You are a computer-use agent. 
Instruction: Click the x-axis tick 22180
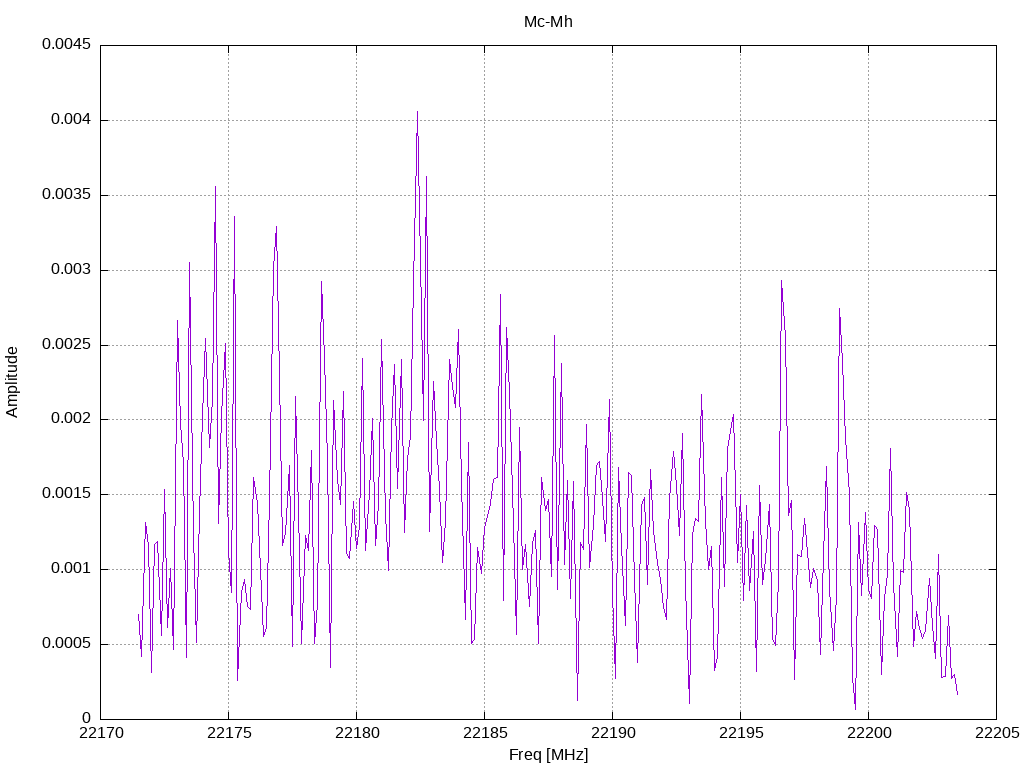(357, 733)
